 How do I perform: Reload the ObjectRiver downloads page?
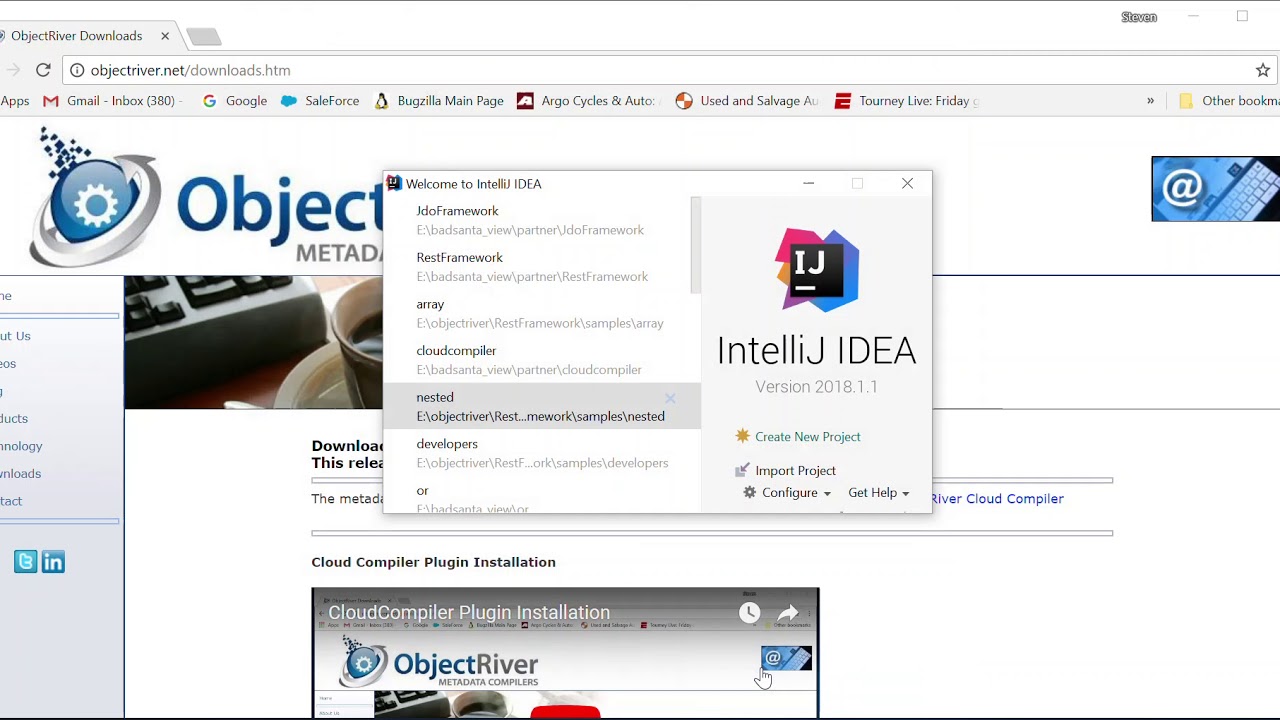click(43, 70)
